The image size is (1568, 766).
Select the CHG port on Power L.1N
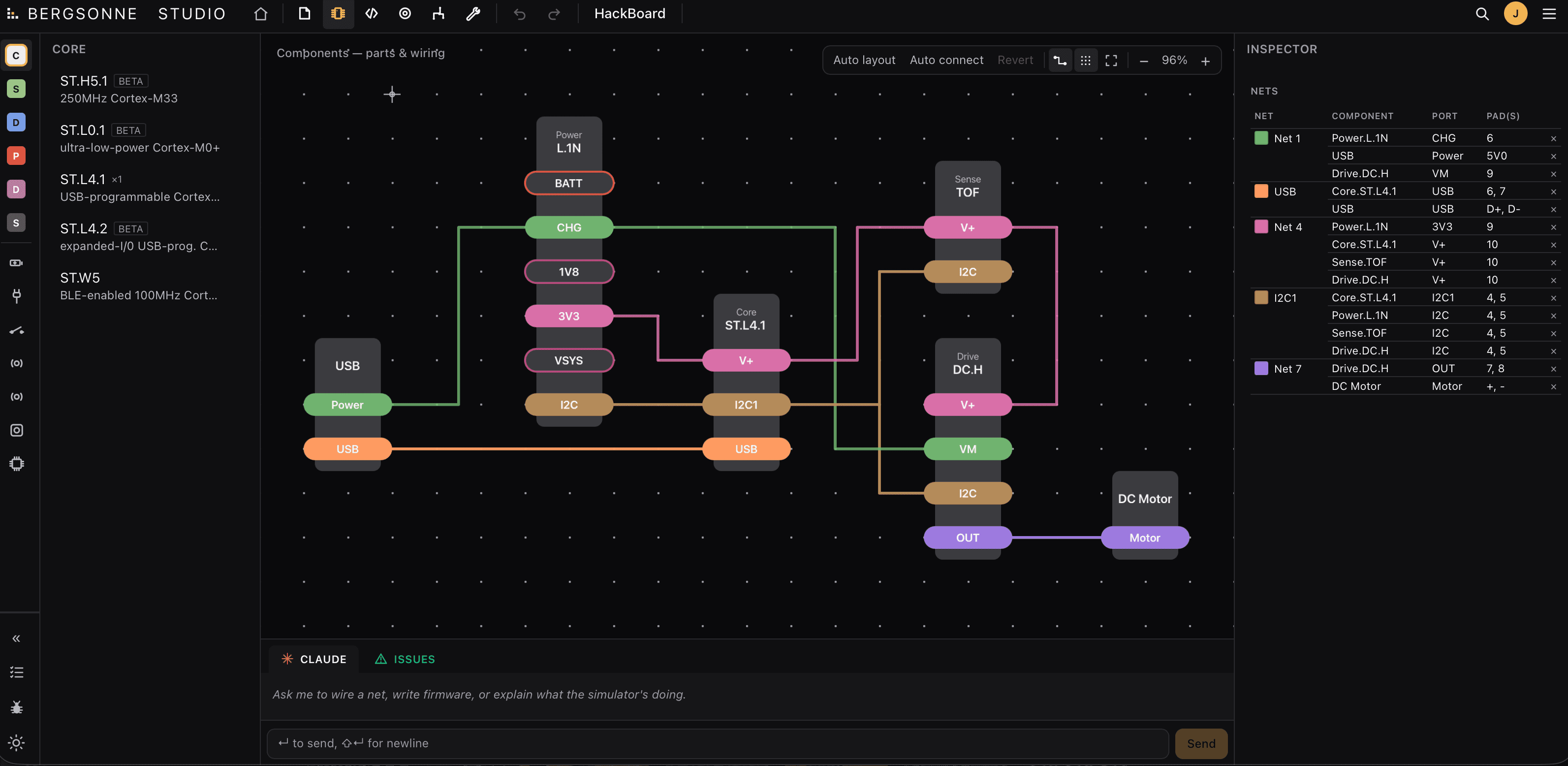tap(568, 228)
